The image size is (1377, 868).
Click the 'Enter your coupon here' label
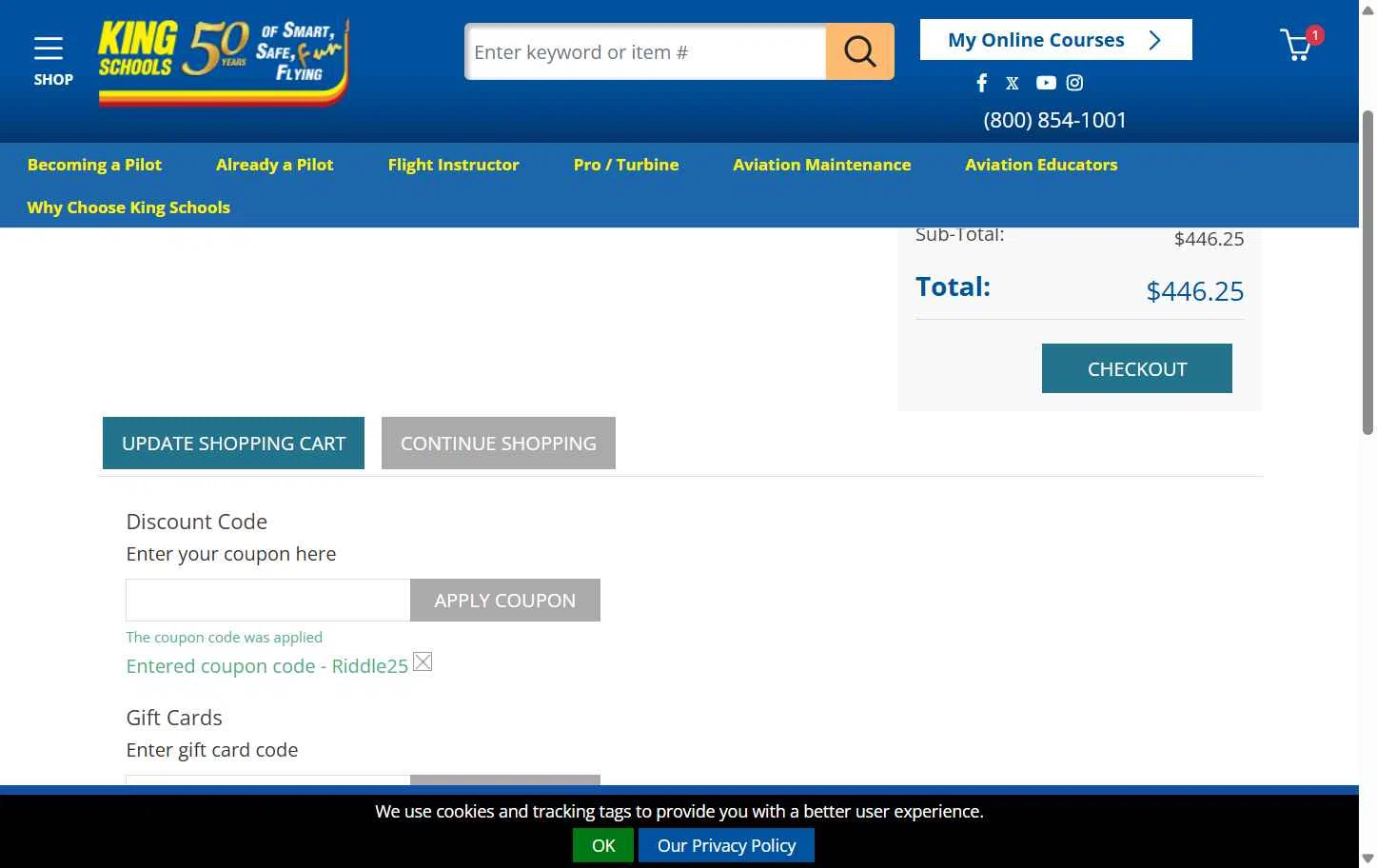(x=231, y=554)
